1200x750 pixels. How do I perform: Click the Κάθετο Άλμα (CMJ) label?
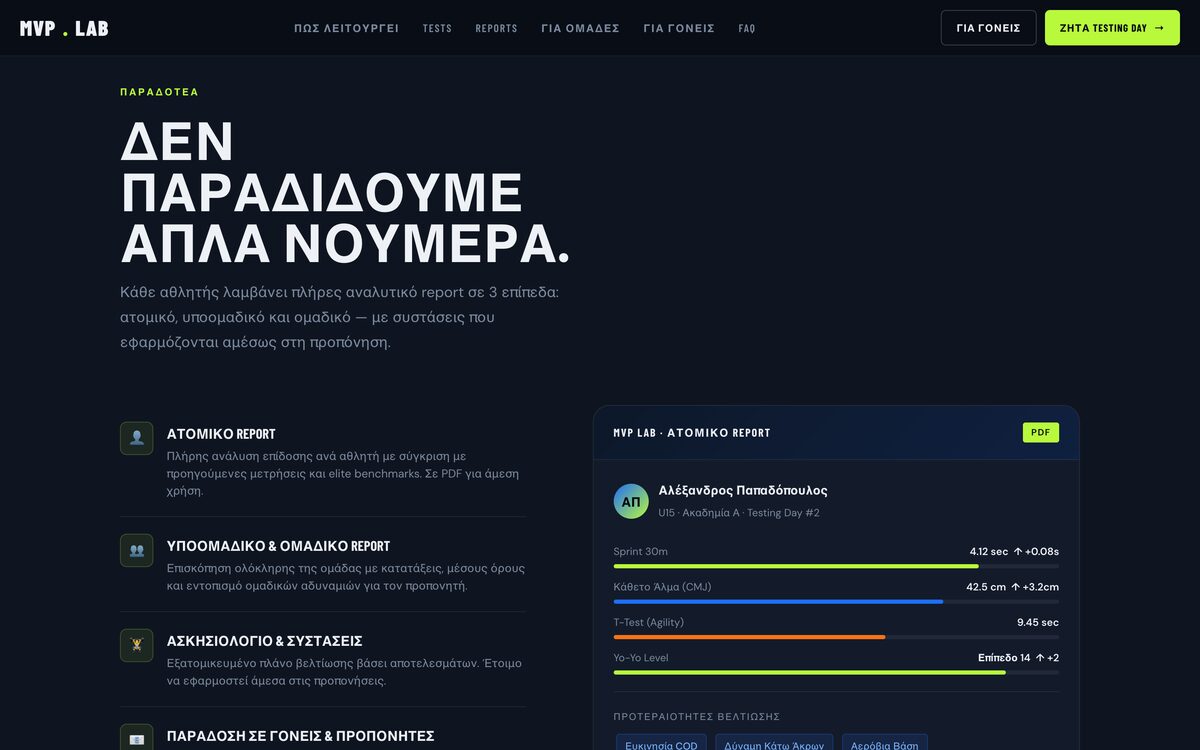(x=663, y=587)
